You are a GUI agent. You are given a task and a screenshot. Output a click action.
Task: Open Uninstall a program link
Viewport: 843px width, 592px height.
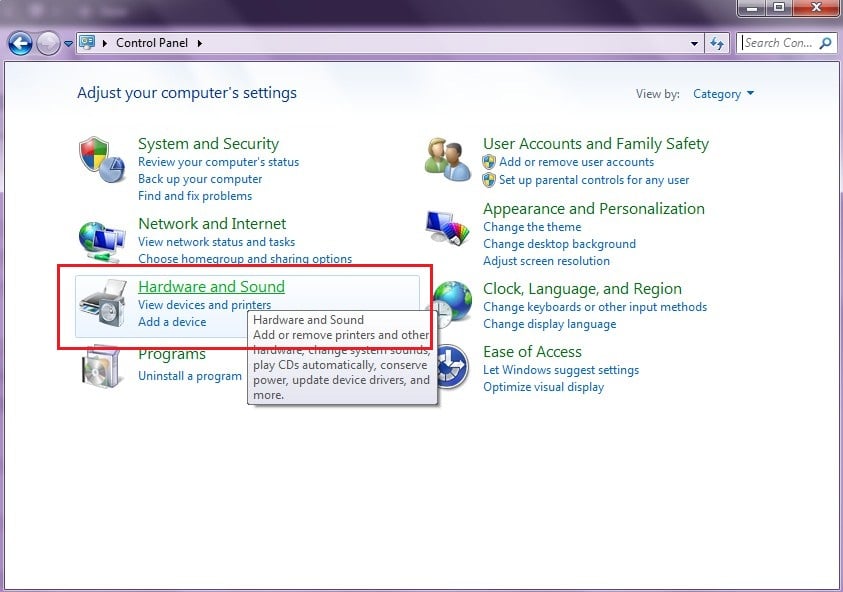(190, 376)
